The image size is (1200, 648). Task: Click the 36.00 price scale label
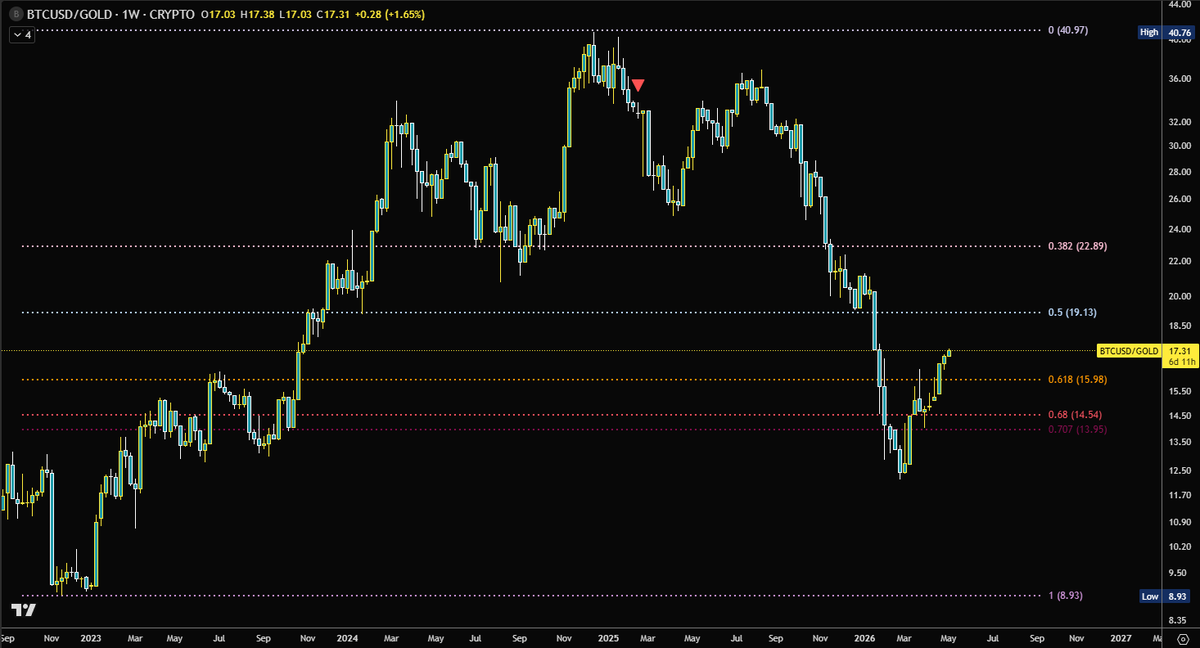pyautogui.click(x=1180, y=79)
